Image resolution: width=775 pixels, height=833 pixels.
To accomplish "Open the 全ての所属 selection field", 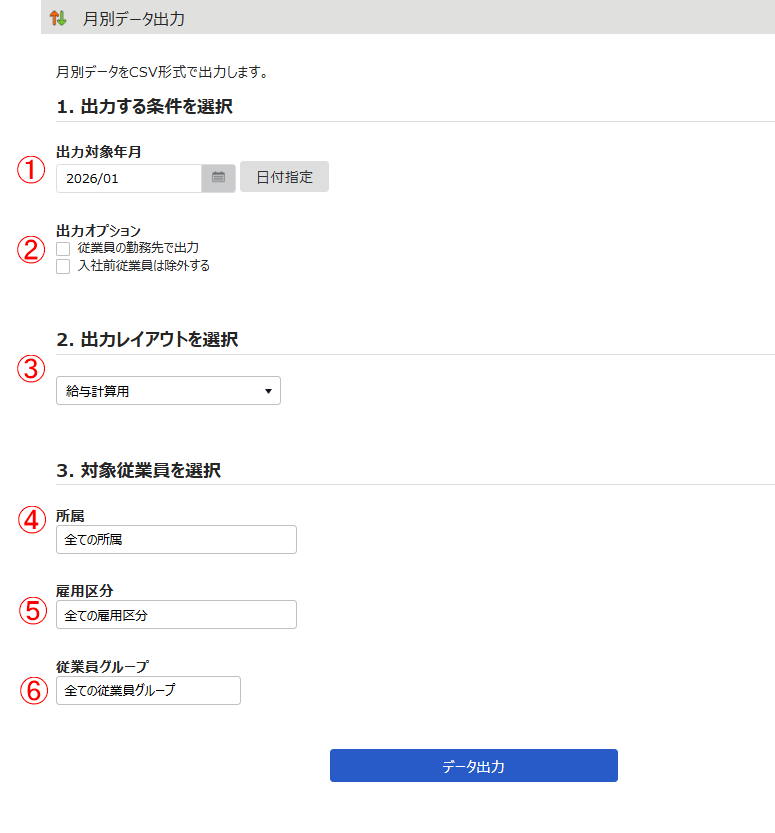I will click(176, 540).
